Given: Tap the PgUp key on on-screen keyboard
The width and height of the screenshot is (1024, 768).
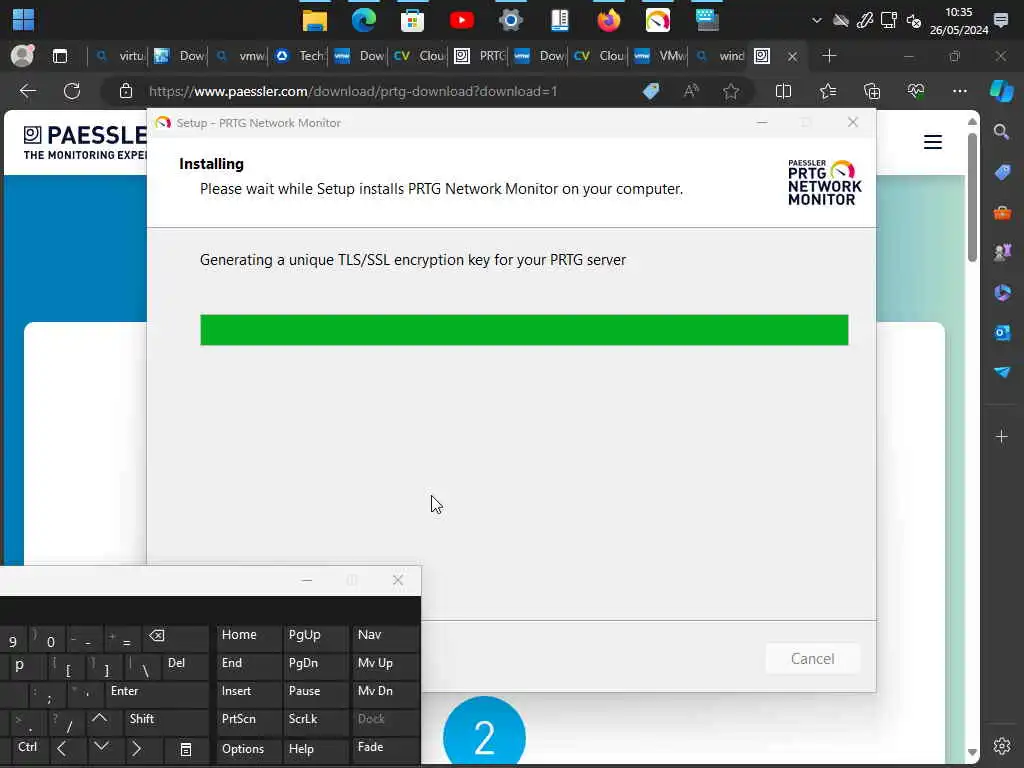Looking at the screenshot, I should click(x=316, y=637).
